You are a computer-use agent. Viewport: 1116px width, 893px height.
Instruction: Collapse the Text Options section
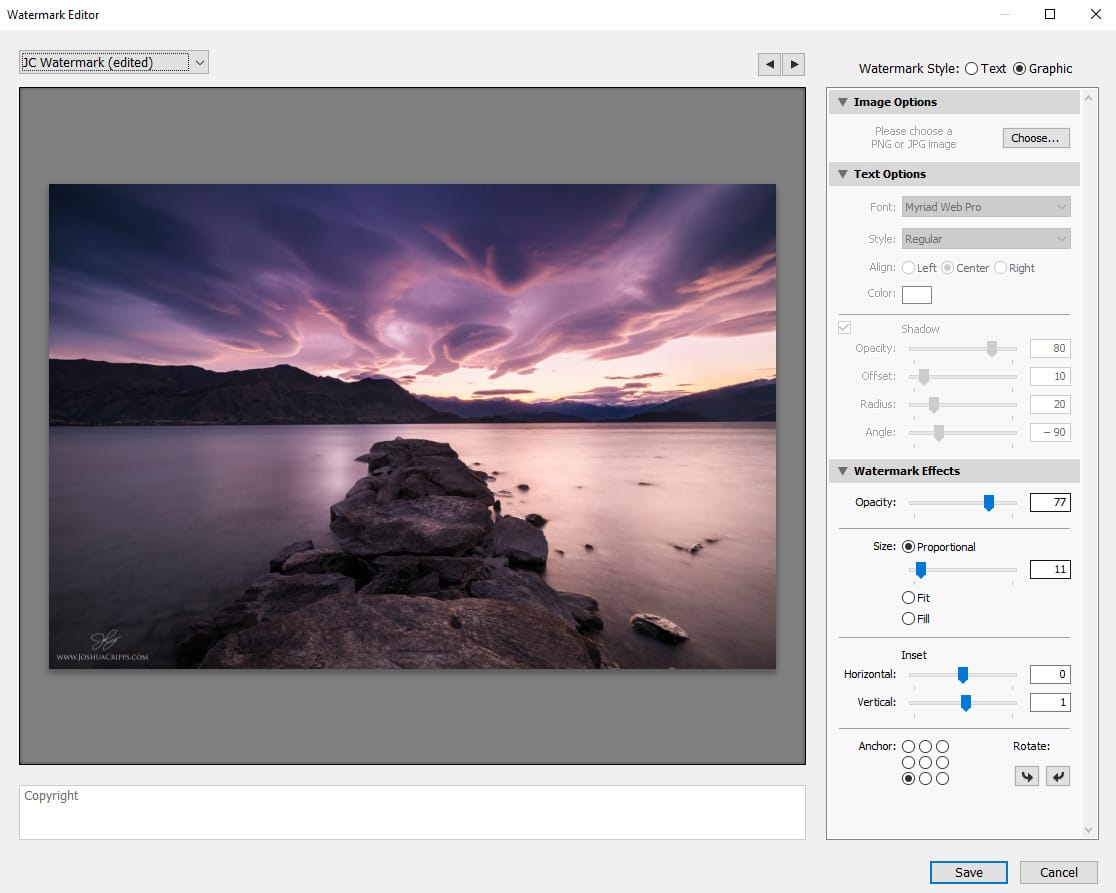(x=843, y=174)
